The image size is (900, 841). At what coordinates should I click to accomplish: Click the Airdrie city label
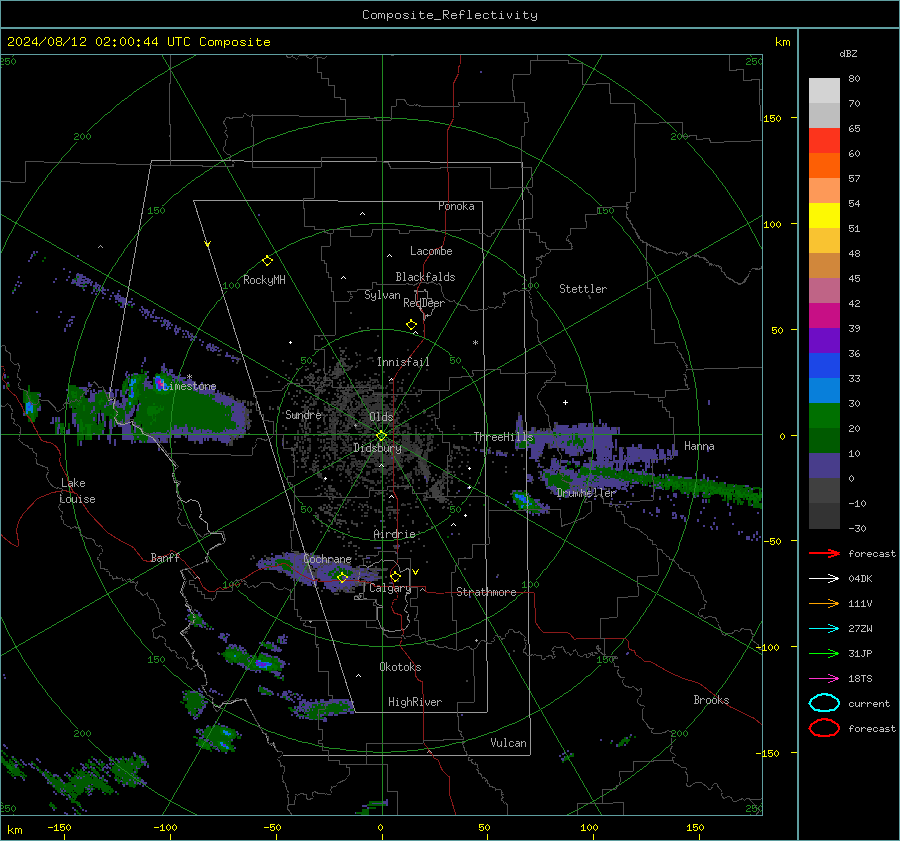tap(394, 534)
